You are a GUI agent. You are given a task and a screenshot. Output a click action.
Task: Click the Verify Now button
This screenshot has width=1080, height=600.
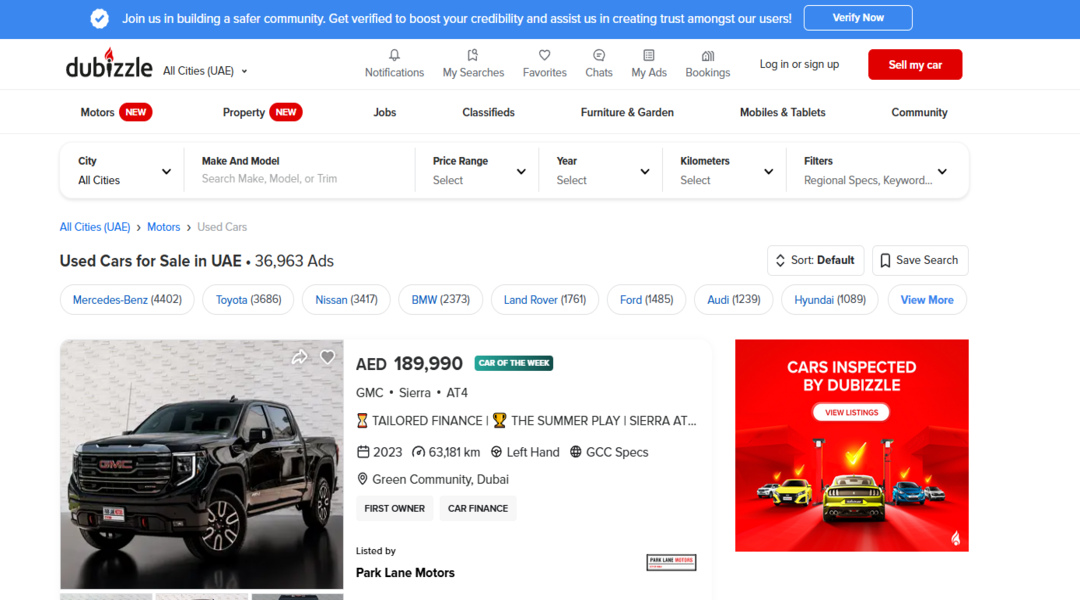coord(858,18)
